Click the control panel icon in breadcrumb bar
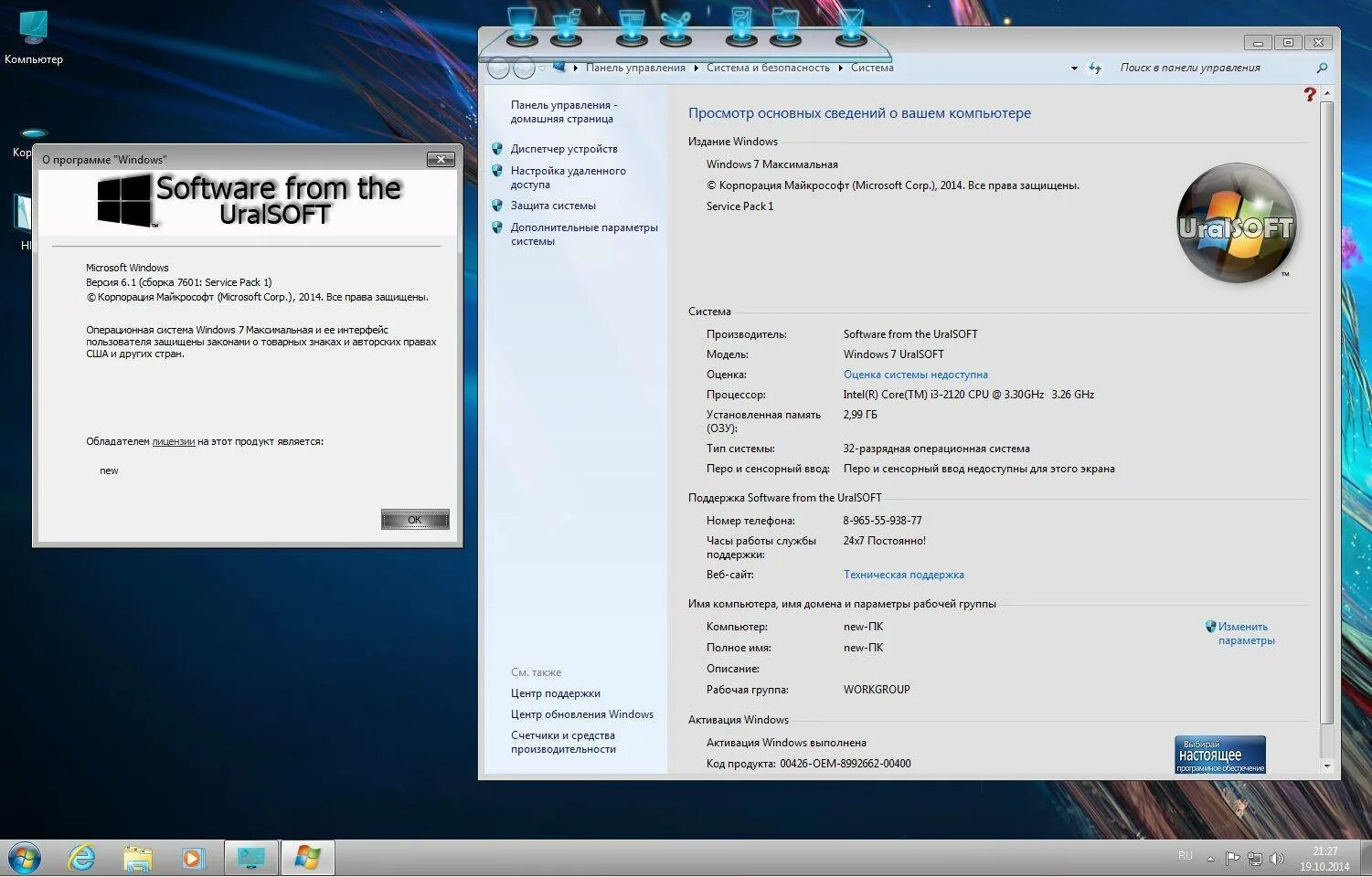The image size is (1372, 877). pyautogui.click(x=559, y=67)
